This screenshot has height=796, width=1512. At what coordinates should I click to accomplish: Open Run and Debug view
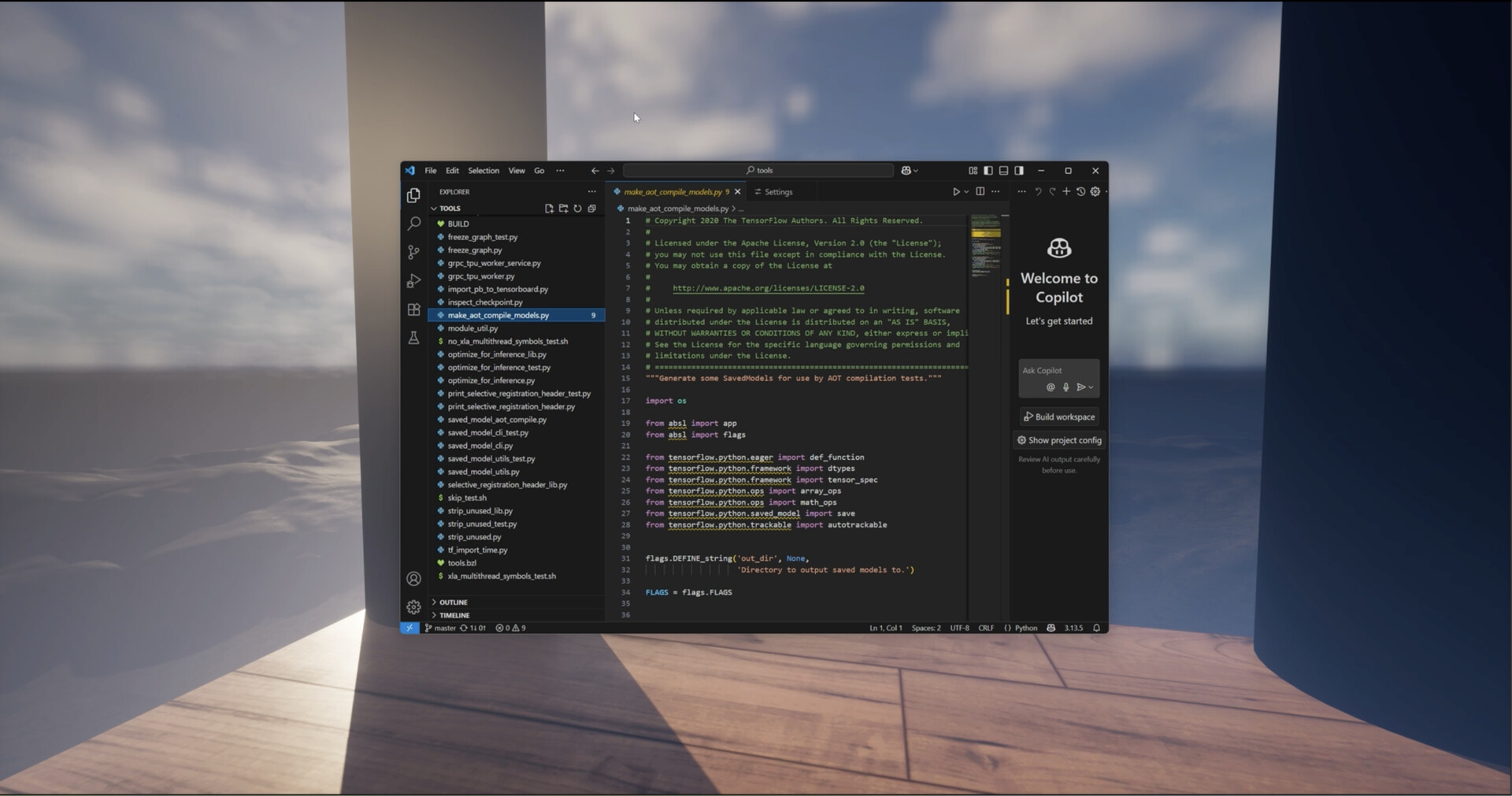point(413,281)
